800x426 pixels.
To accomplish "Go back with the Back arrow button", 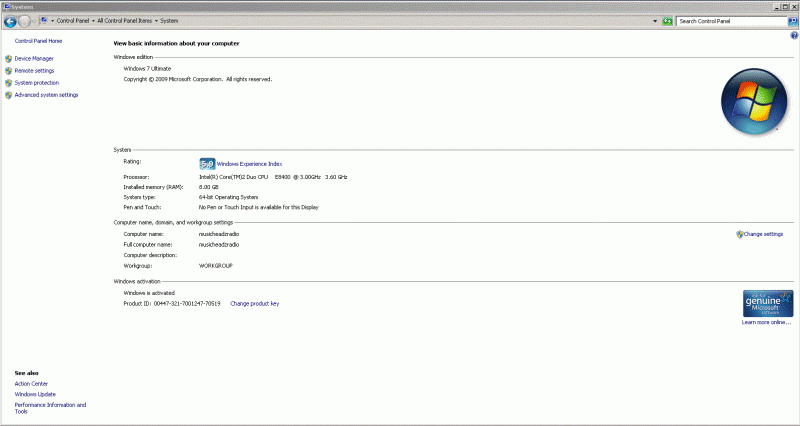I will (10, 21).
